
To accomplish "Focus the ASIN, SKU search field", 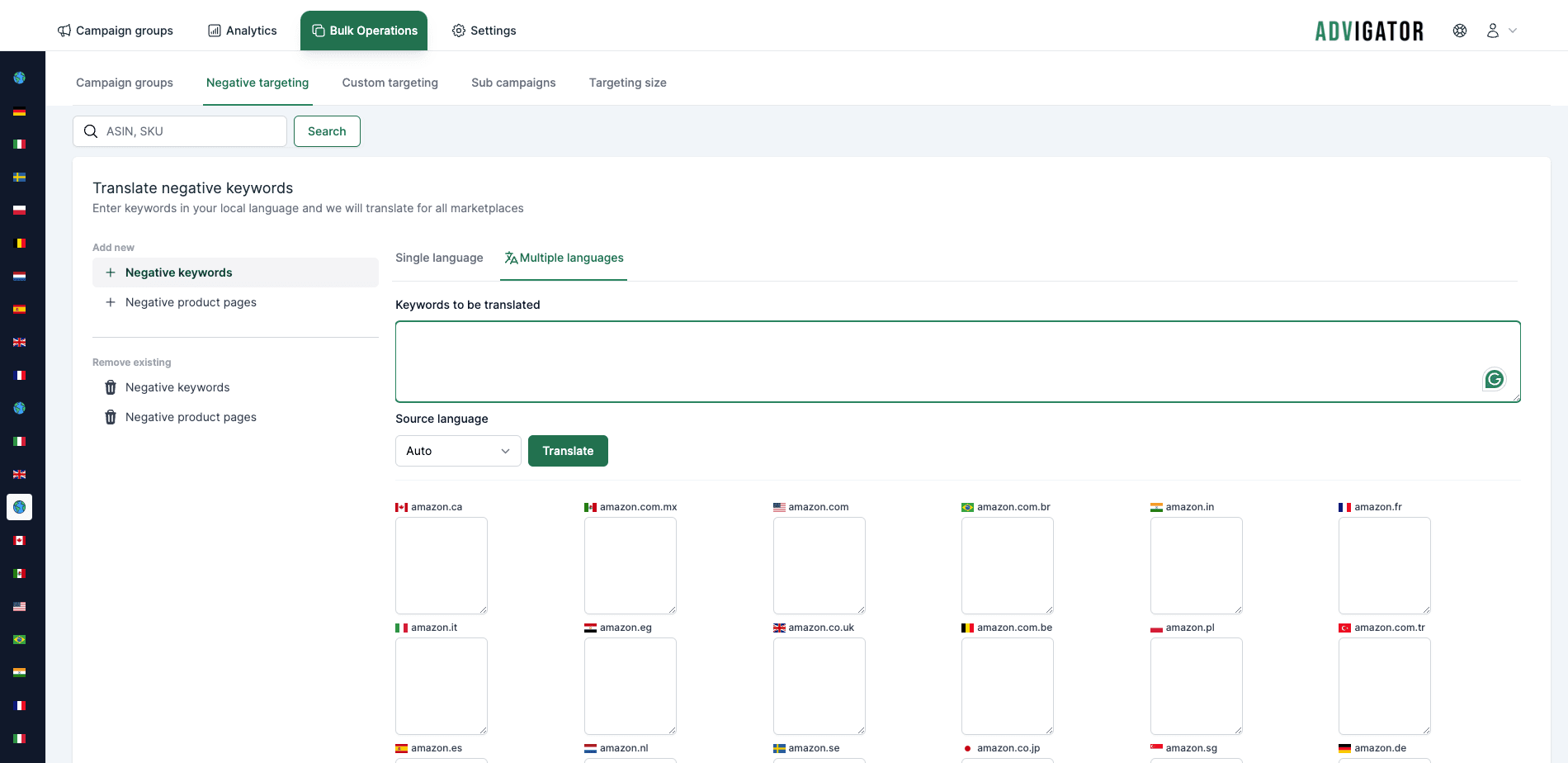I will pyautogui.click(x=190, y=131).
